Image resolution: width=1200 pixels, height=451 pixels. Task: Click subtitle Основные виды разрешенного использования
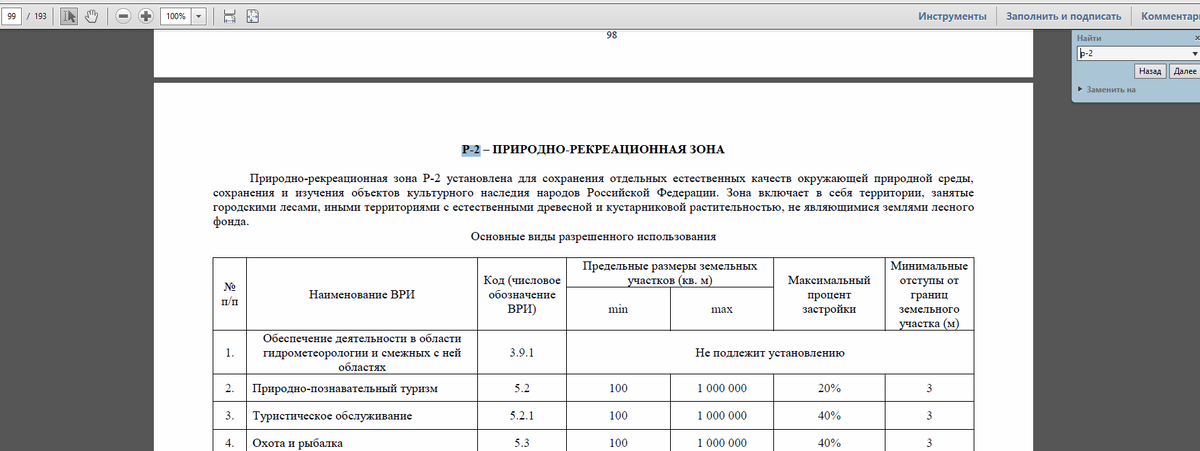coord(593,237)
